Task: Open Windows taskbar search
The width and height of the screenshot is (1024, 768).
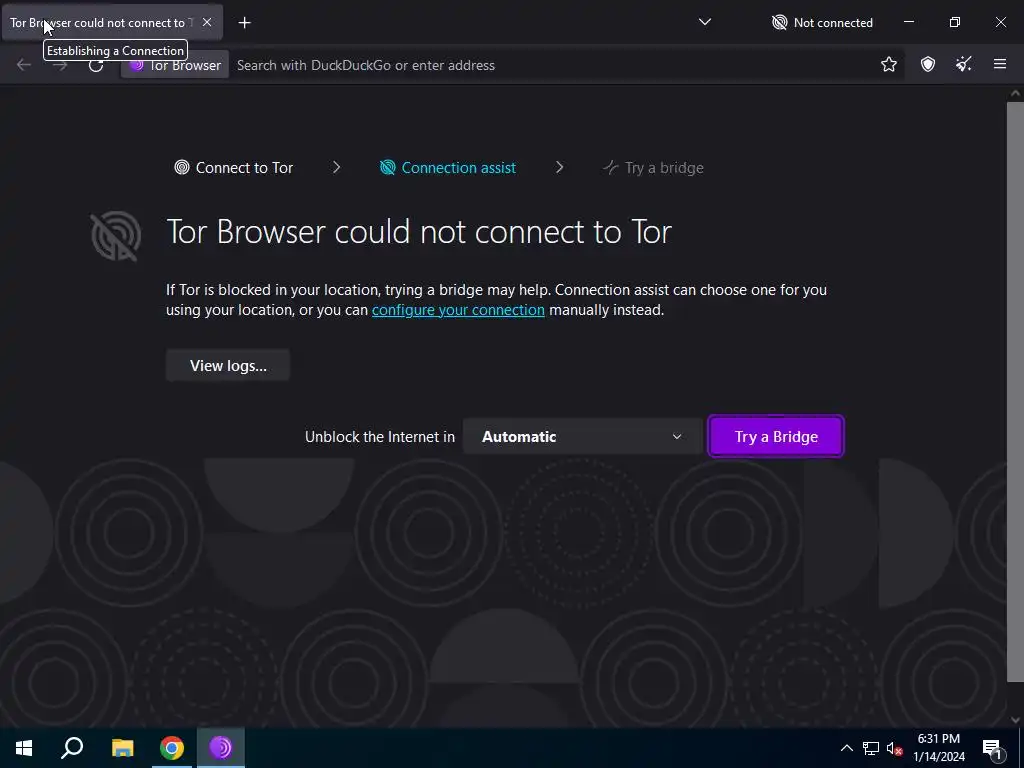Action: [x=72, y=748]
